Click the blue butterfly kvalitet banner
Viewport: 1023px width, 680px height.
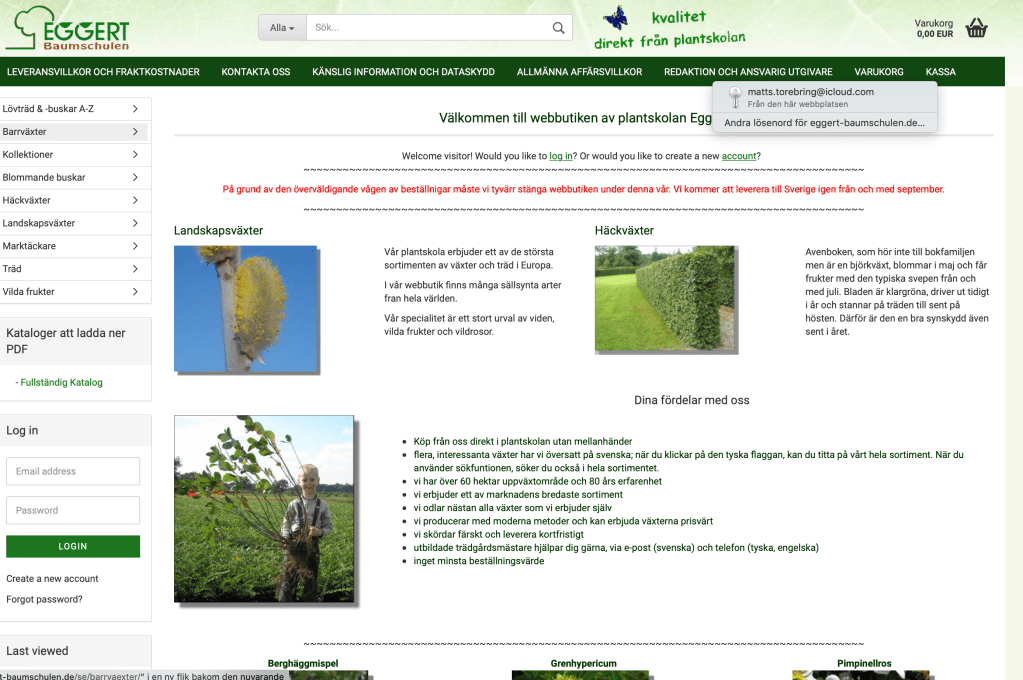tap(670, 28)
